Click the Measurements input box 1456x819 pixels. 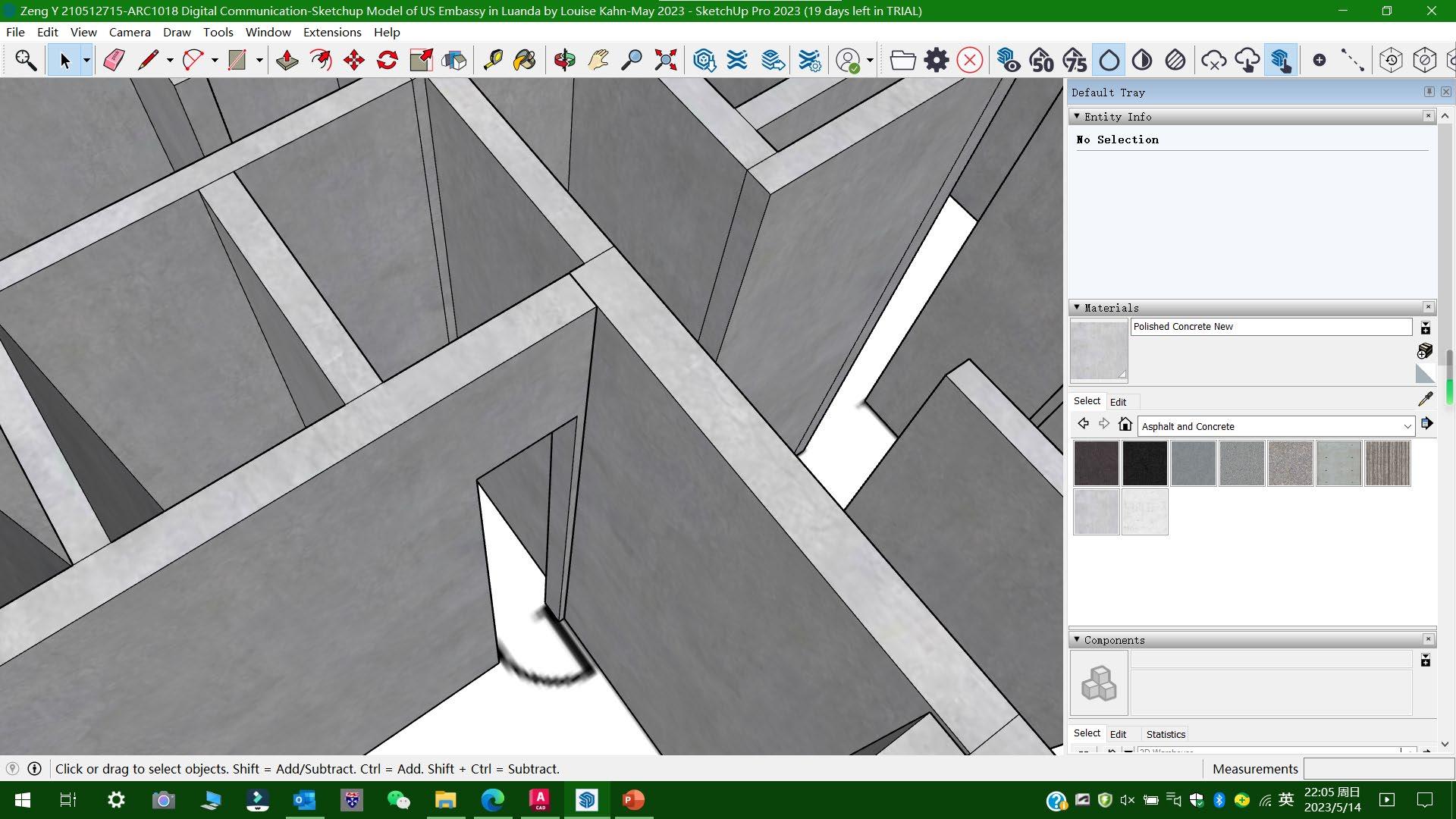(x=1377, y=769)
